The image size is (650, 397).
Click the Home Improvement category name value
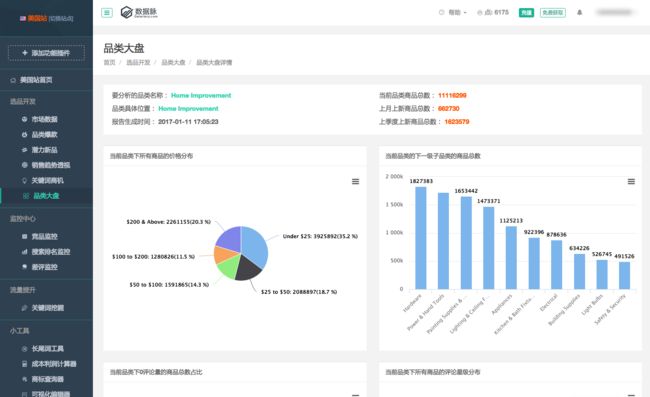click(x=201, y=95)
